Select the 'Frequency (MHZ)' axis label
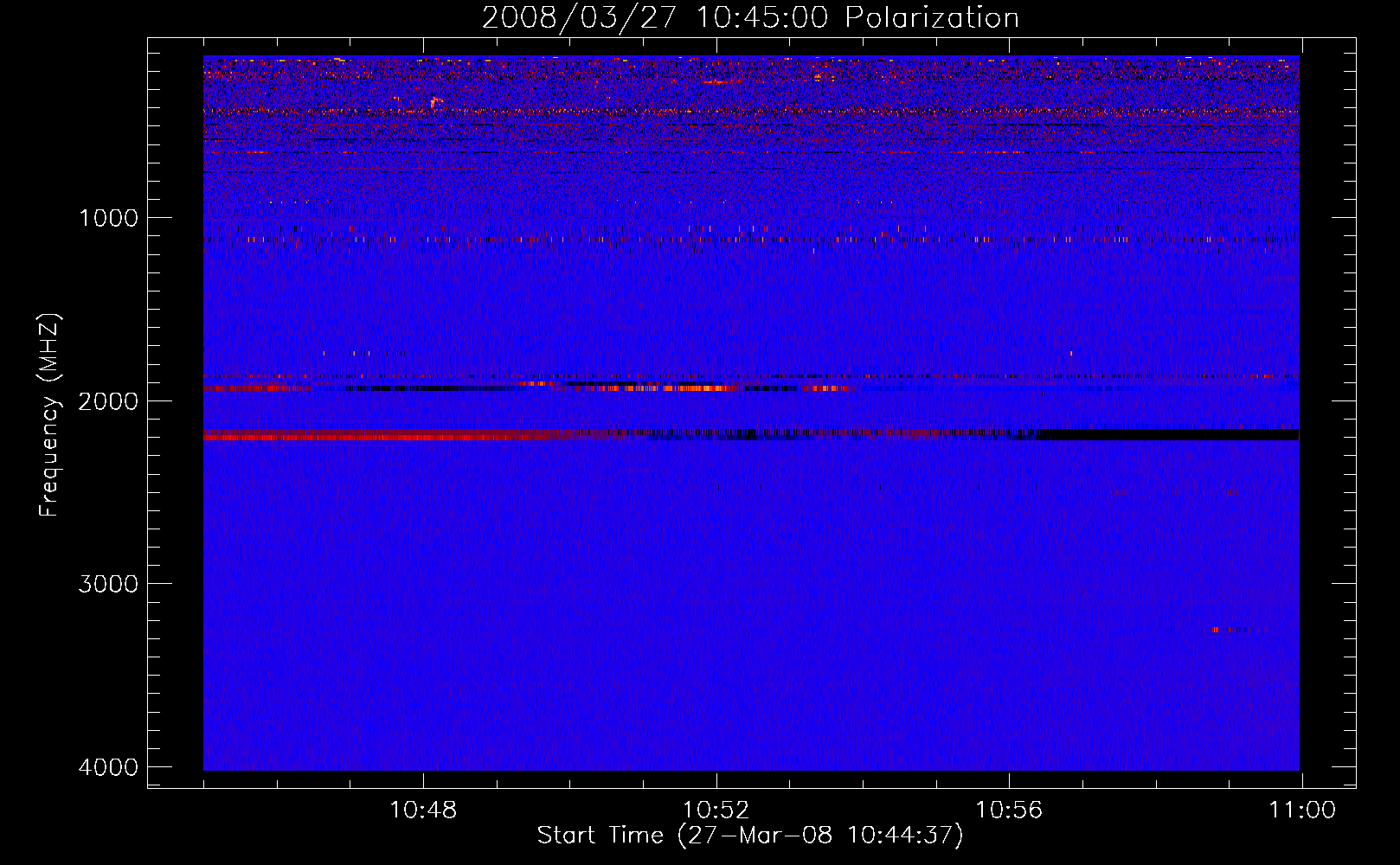Screen dimensions: 1400x865 [x=49, y=415]
